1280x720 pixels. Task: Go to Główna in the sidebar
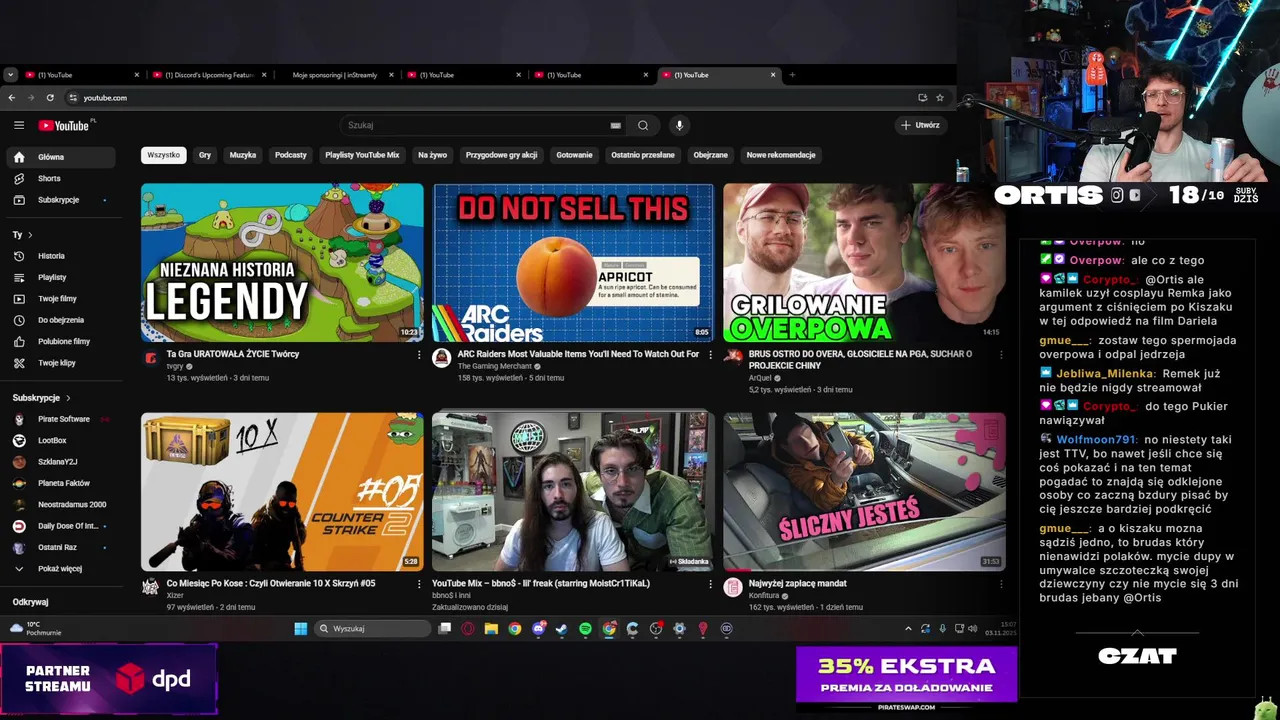pyautogui.click(x=62, y=157)
